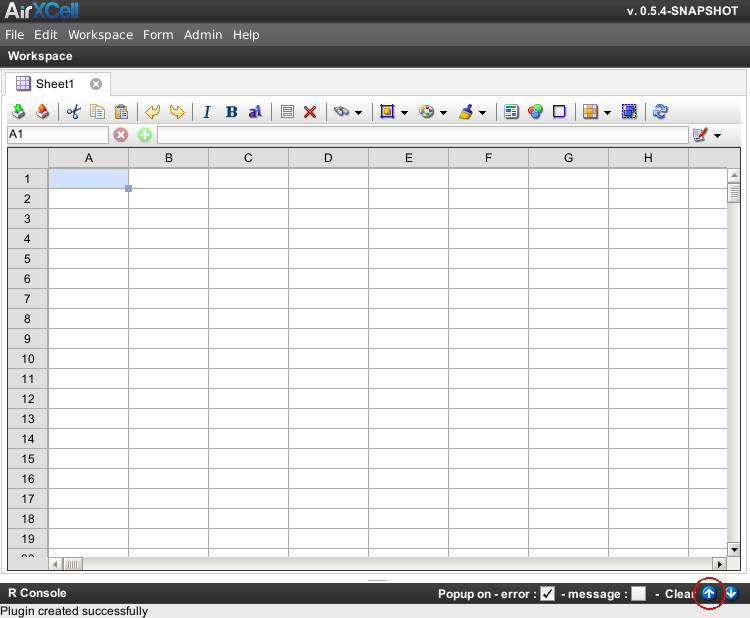Screen dimensions: 750x618
Task: Open the File menu
Action: (x=14, y=35)
